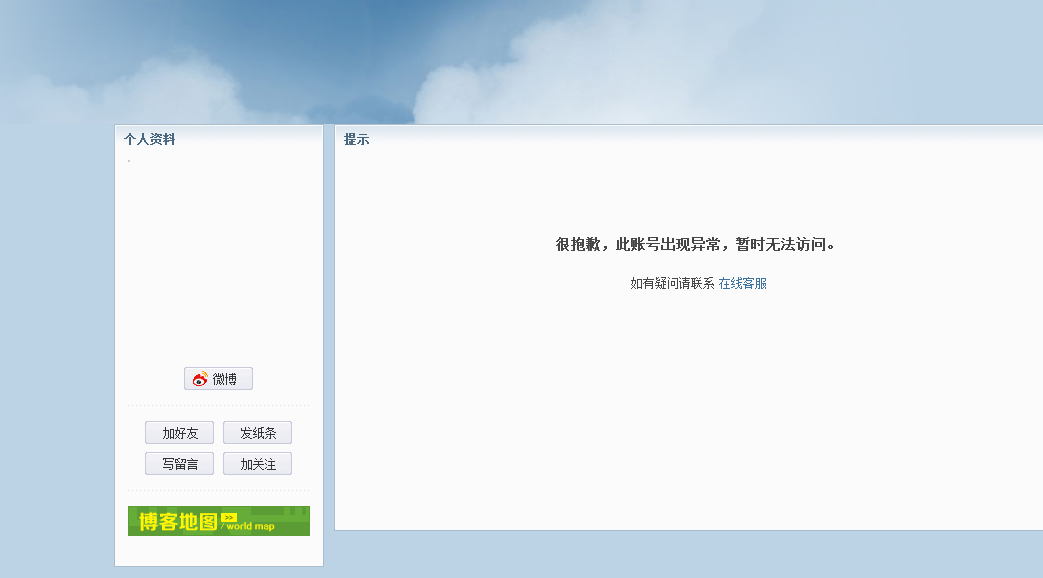The image size is (1043, 578).
Task: Open the 微博 button
Action: tap(218, 378)
